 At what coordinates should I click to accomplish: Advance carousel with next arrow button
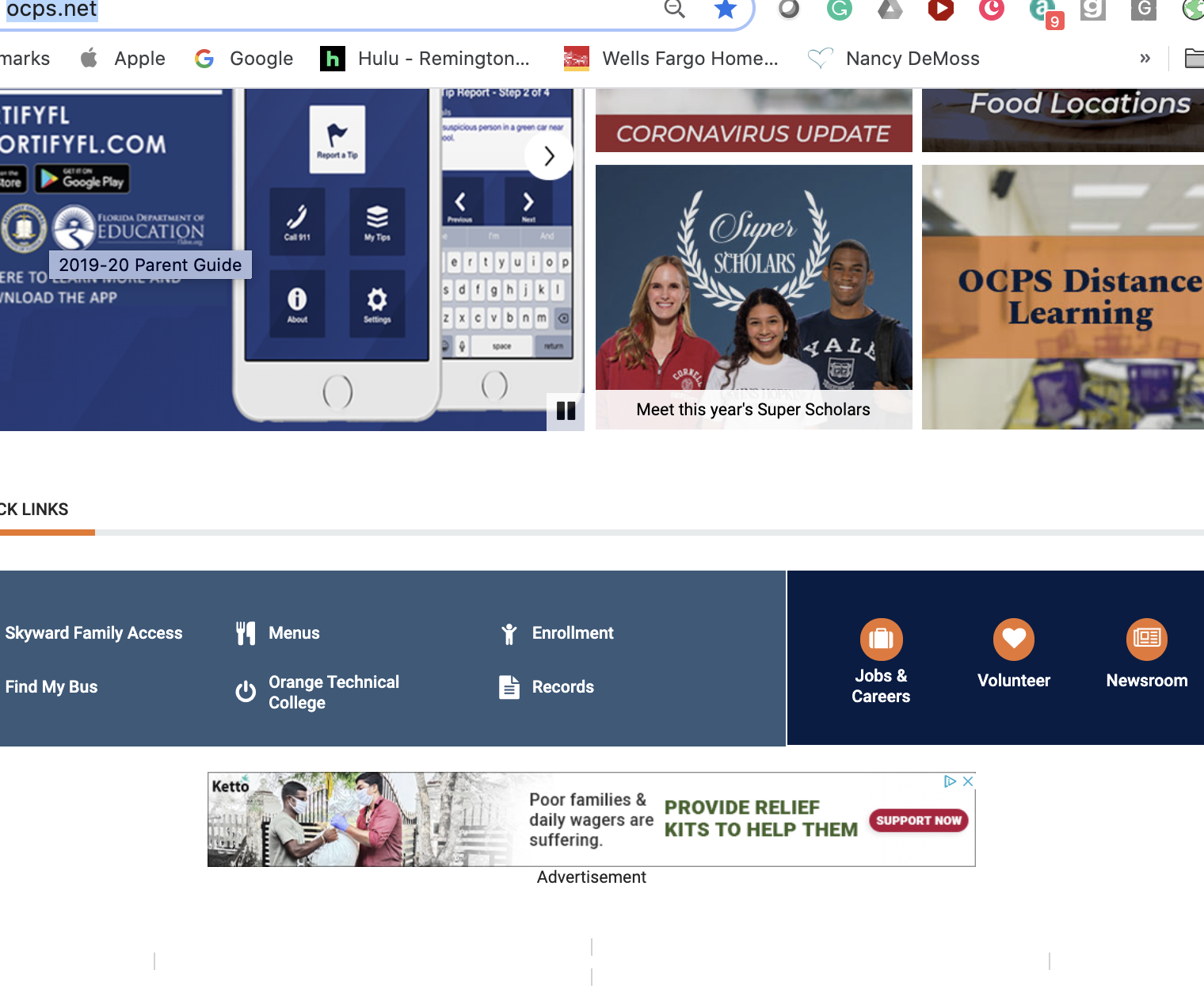pyautogui.click(x=549, y=156)
